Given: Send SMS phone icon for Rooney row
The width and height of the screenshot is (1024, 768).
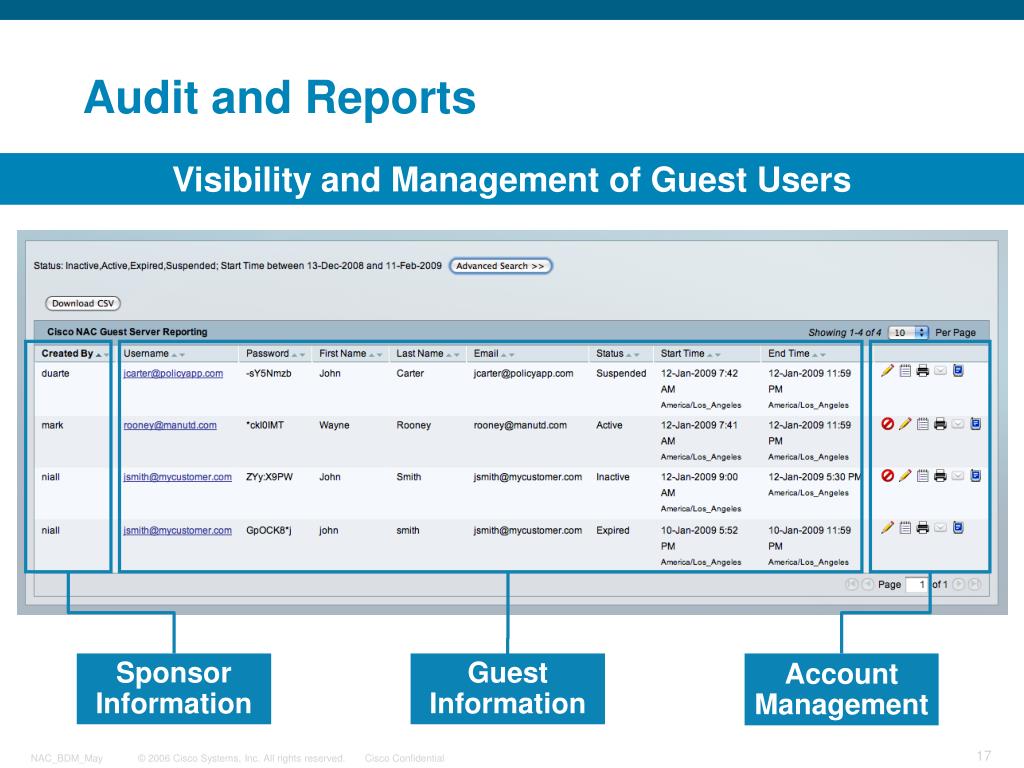Looking at the screenshot, I should [976, 424].
